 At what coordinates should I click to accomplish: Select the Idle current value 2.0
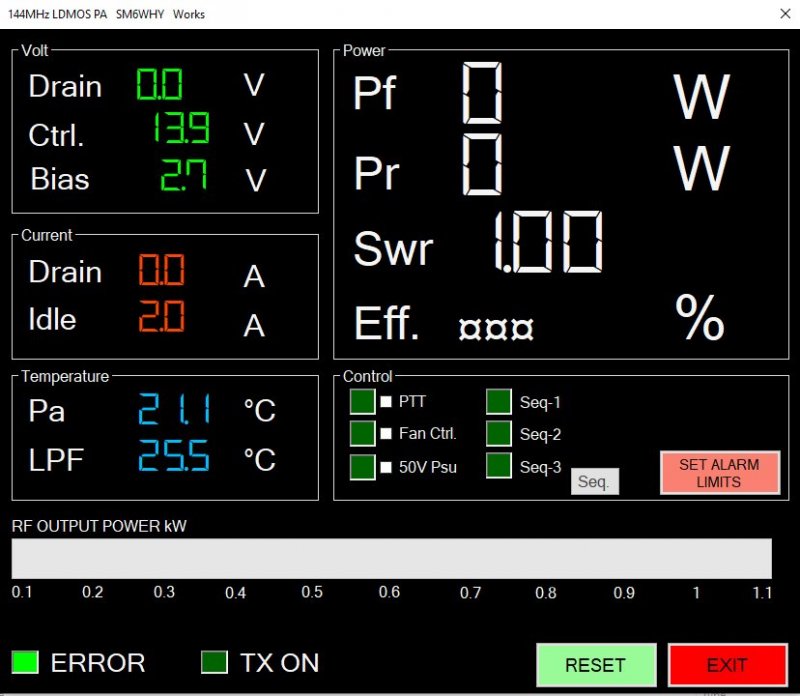click(161, 316)
